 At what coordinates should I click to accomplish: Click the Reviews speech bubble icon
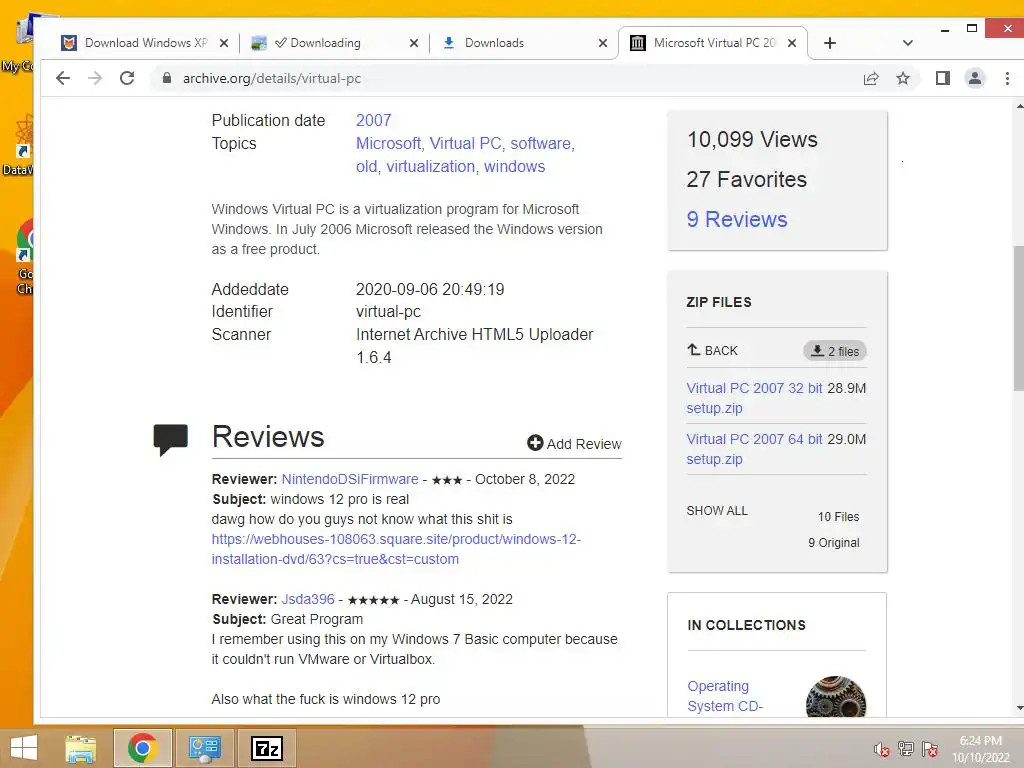coord(170,439)
